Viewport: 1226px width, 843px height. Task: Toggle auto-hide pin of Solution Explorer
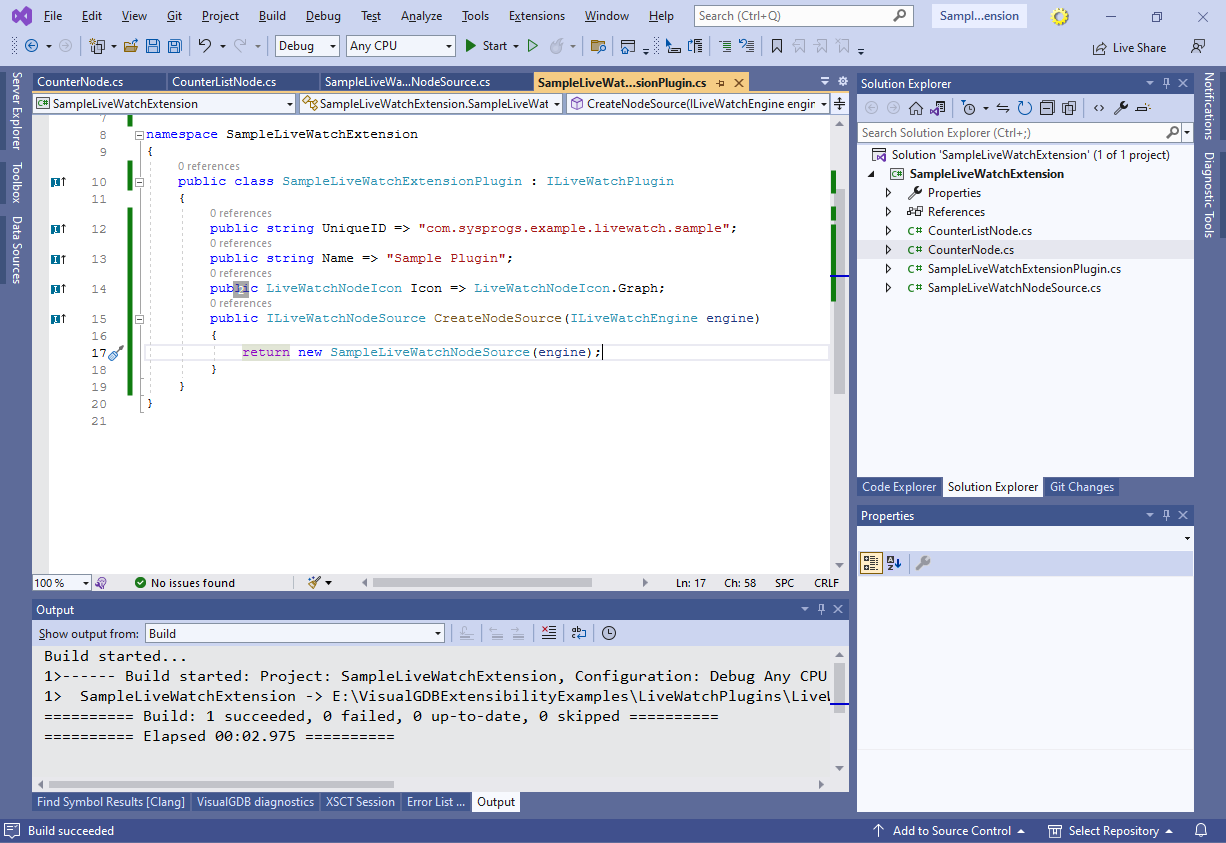click(x=1166, y=83)
